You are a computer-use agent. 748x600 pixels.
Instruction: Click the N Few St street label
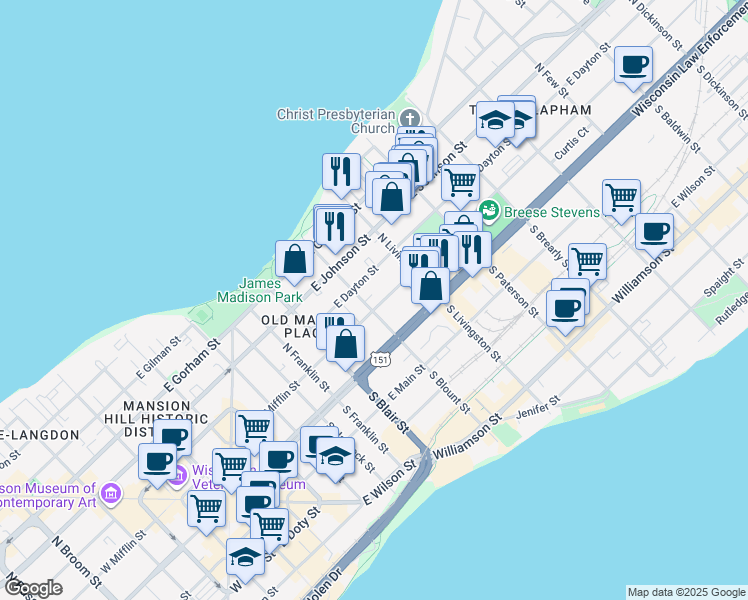pos(551,80)
